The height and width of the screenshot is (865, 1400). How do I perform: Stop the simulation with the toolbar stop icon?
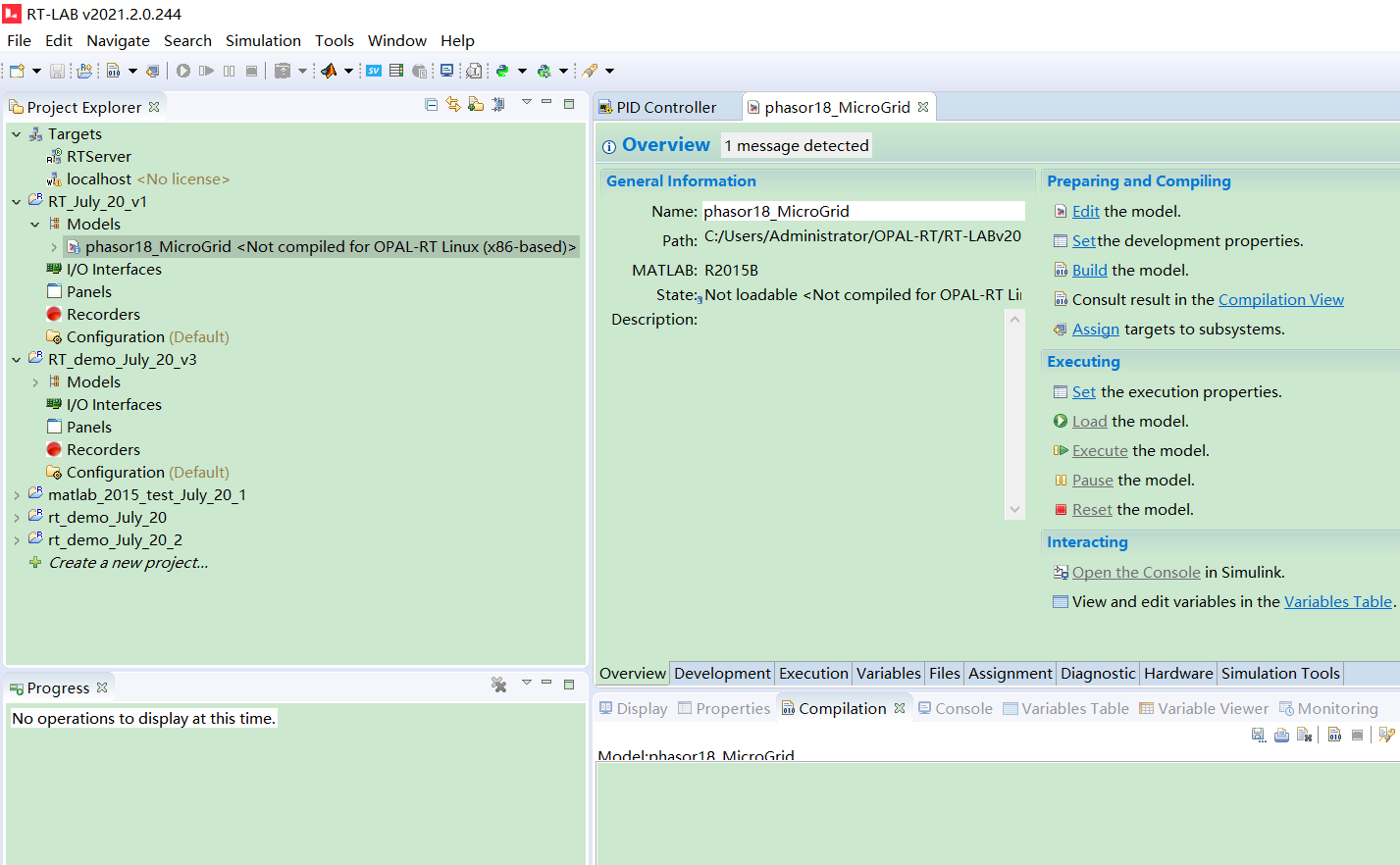[252, 70]
